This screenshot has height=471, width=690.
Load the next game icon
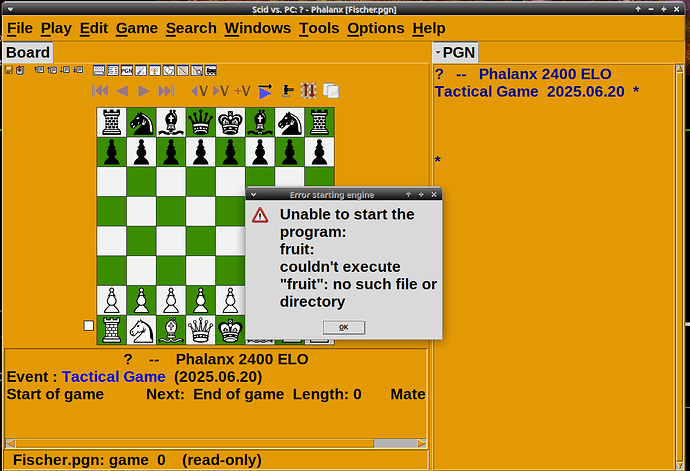click(x=65, y=70)
